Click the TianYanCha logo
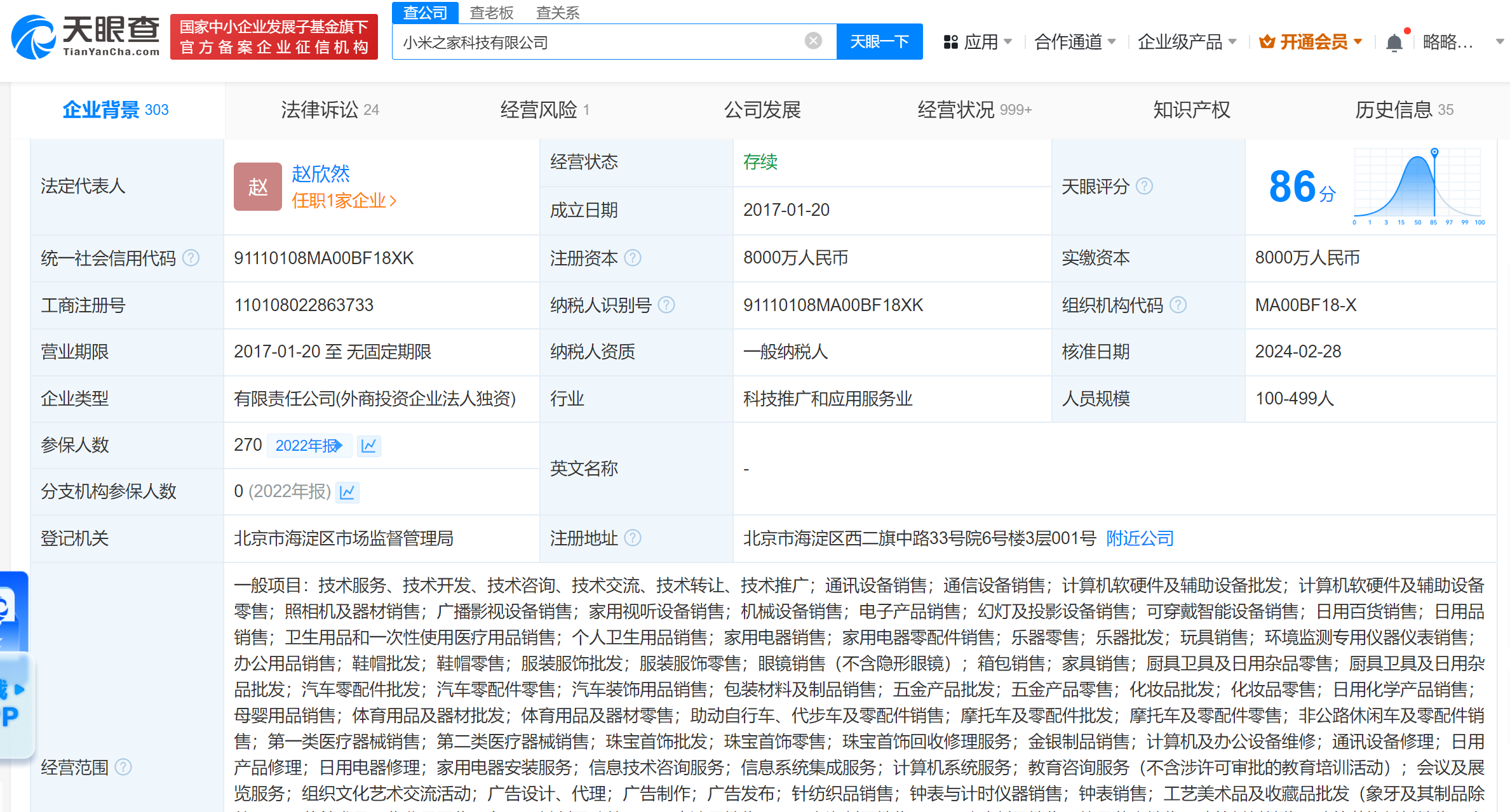Viewport: 1510px width, 812px height. pos(86,37)
